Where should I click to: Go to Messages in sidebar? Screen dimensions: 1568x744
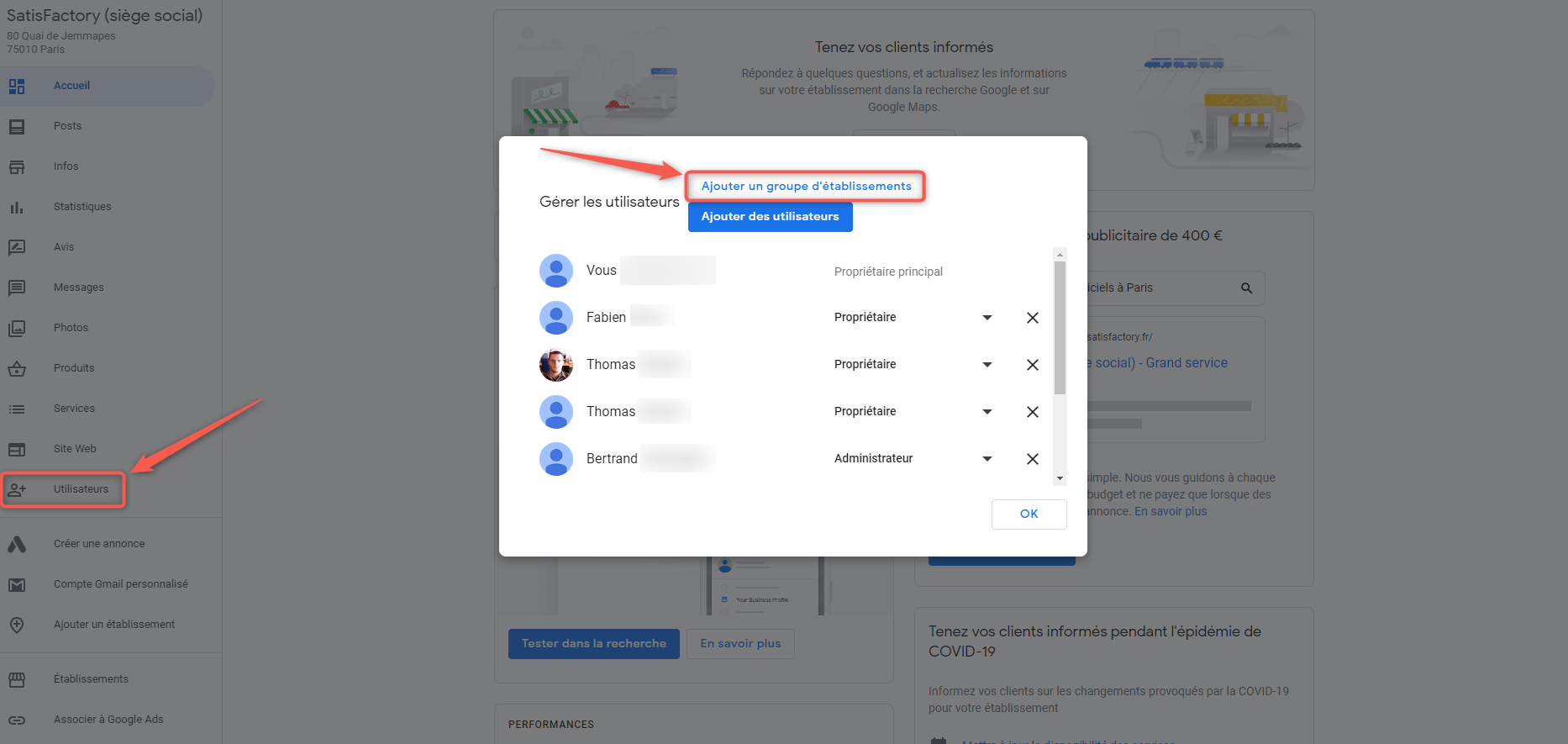coord(78,288)
